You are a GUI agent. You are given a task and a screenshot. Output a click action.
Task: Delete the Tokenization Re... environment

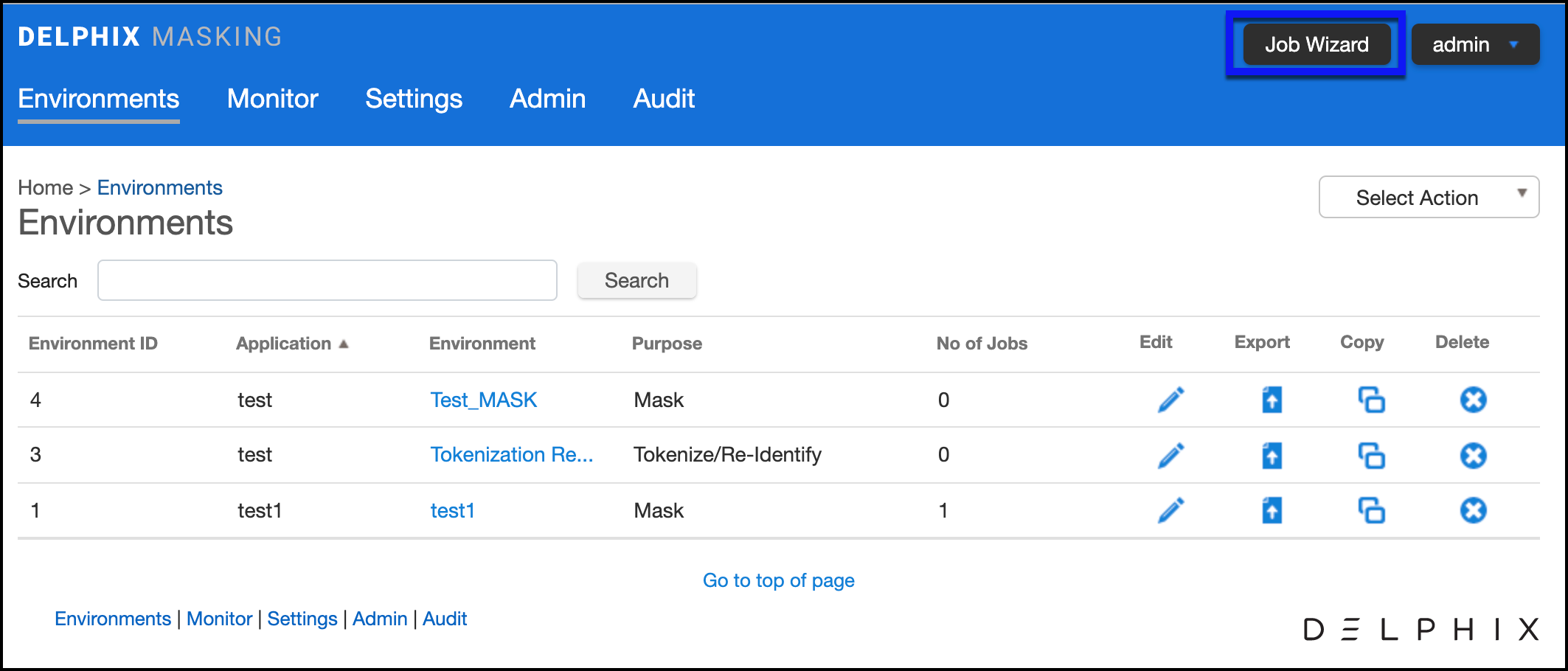point(1473,456)
